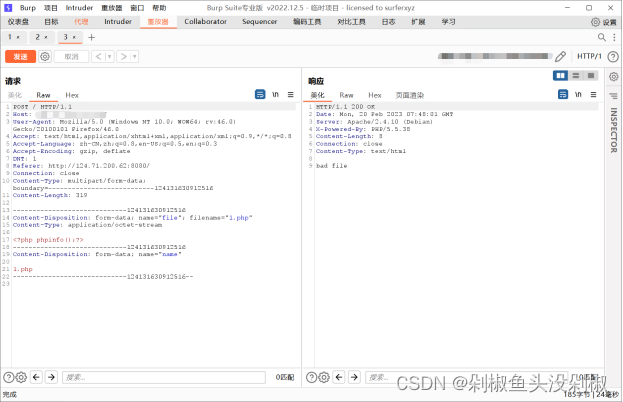This screenshot has height=402, width=623.
Task: Click the Cancel (取消) button
Action: point(71,57)
